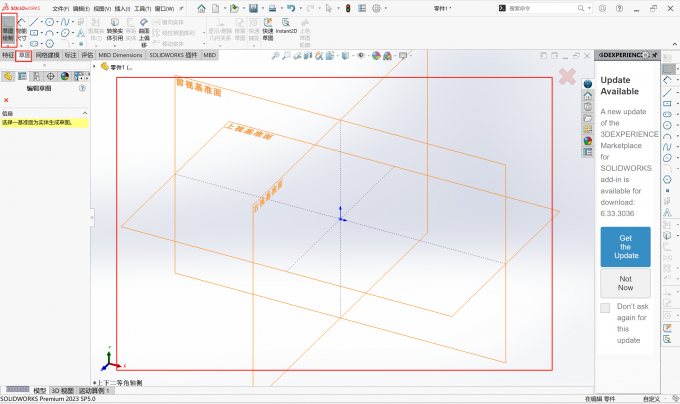Open the PropertyManager tab icon
The image size is (680, 404).
[22, 76]
